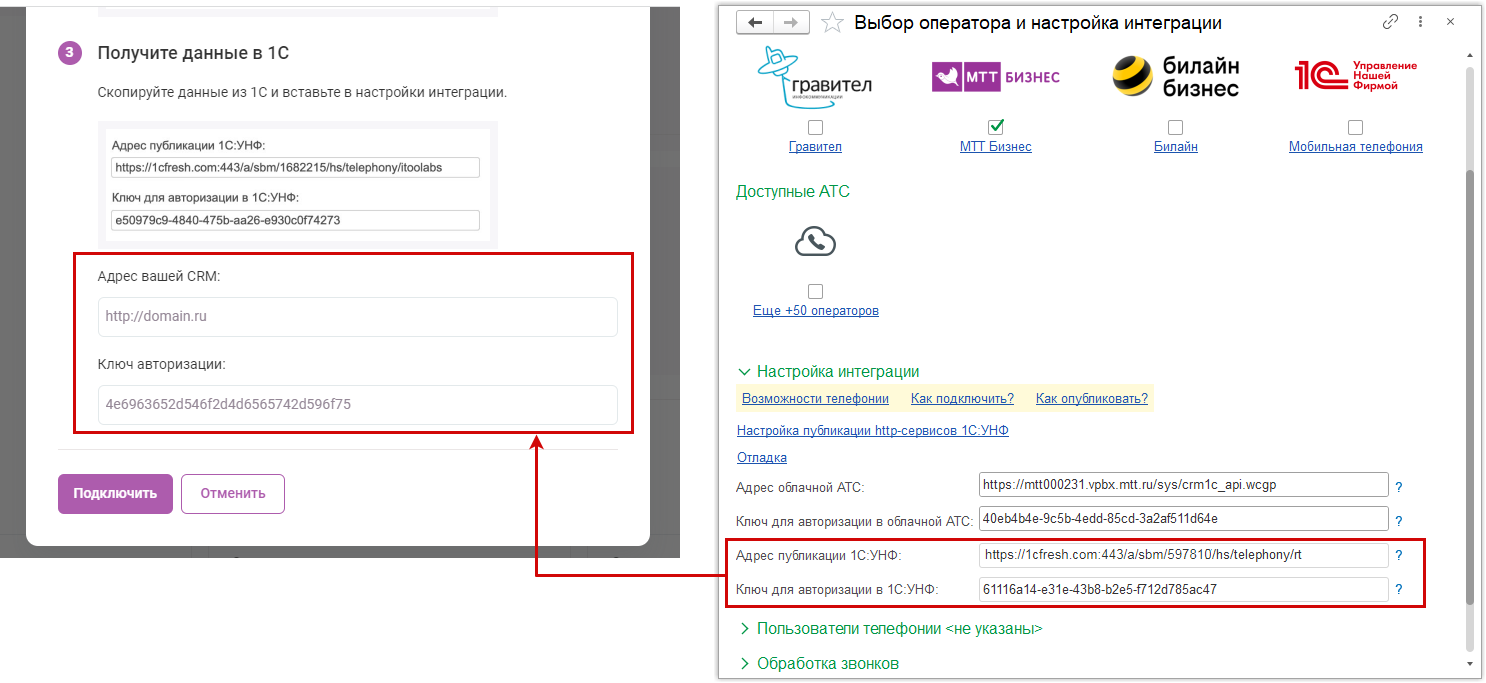Viewport: 1486px width, 683px height.
Task: Open the three-dot more options menu
Action: [x=1420, y=22]
